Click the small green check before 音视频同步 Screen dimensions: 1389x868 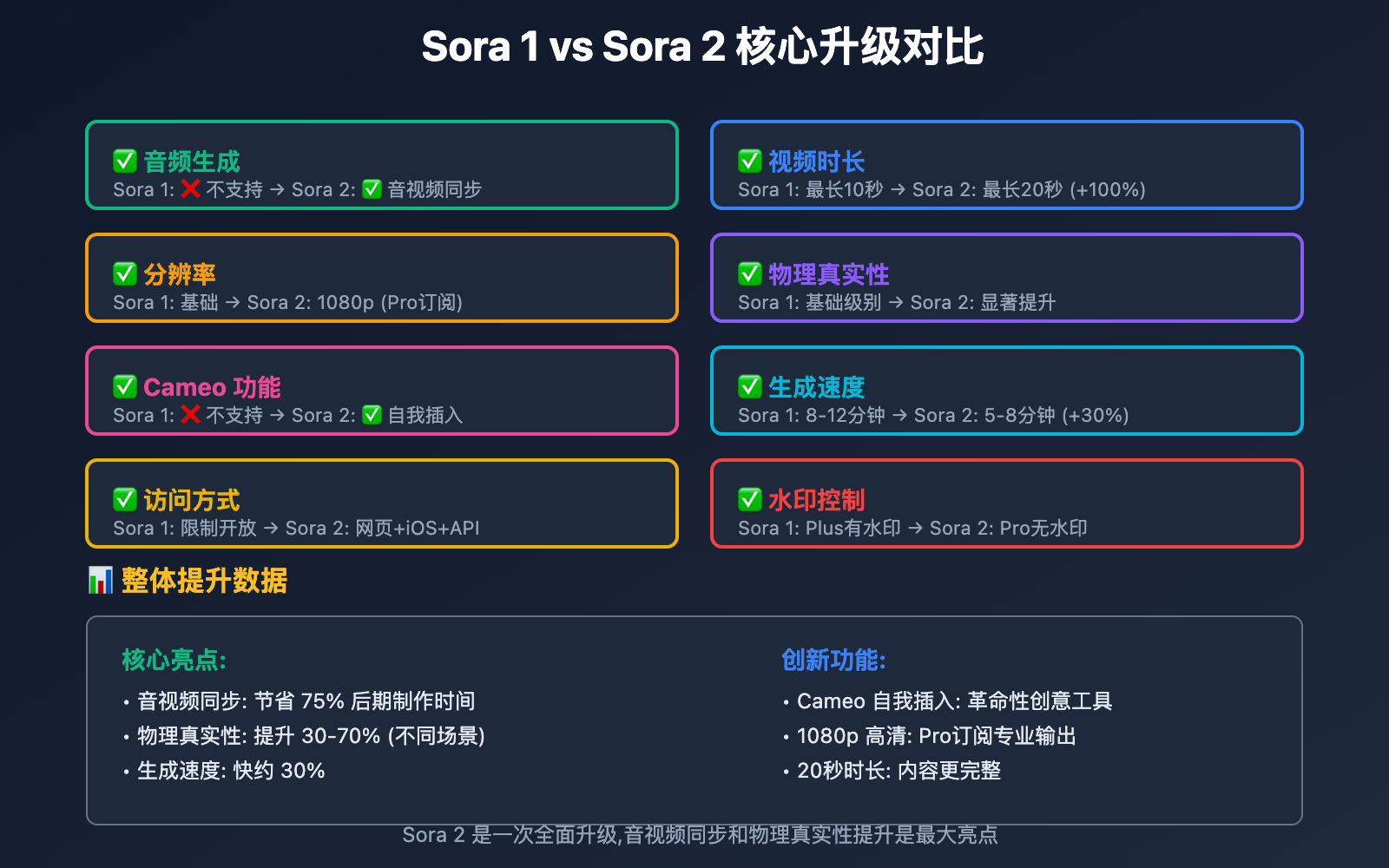coord(372,188)
